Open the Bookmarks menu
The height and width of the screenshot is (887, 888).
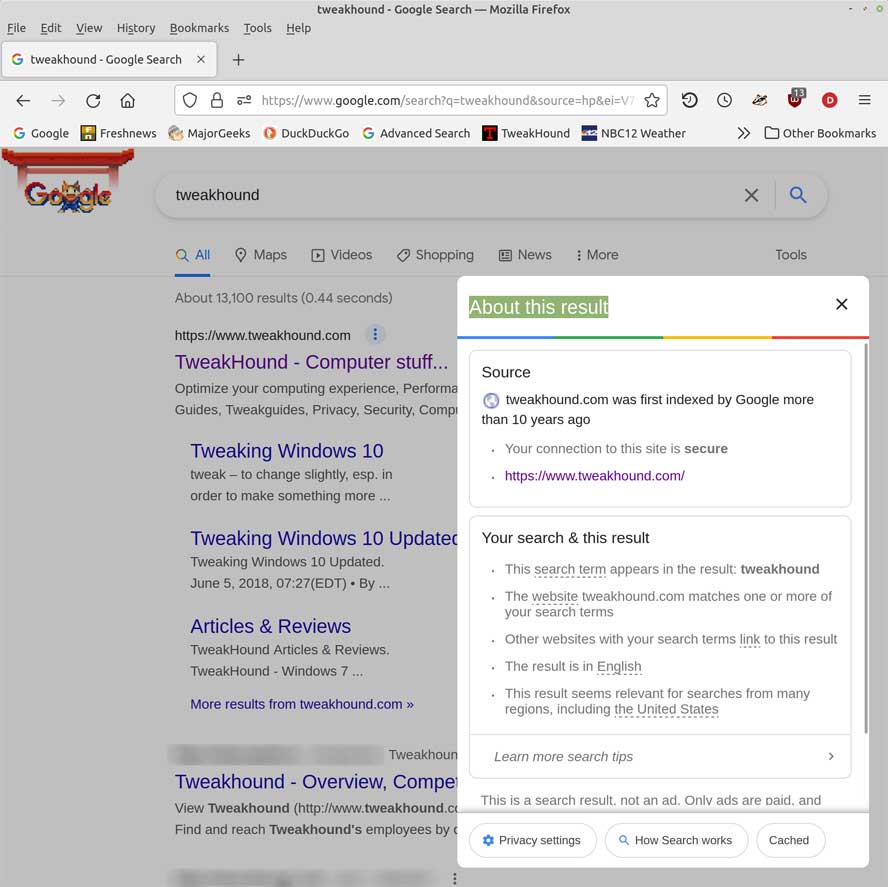click(x=199, y=28)
